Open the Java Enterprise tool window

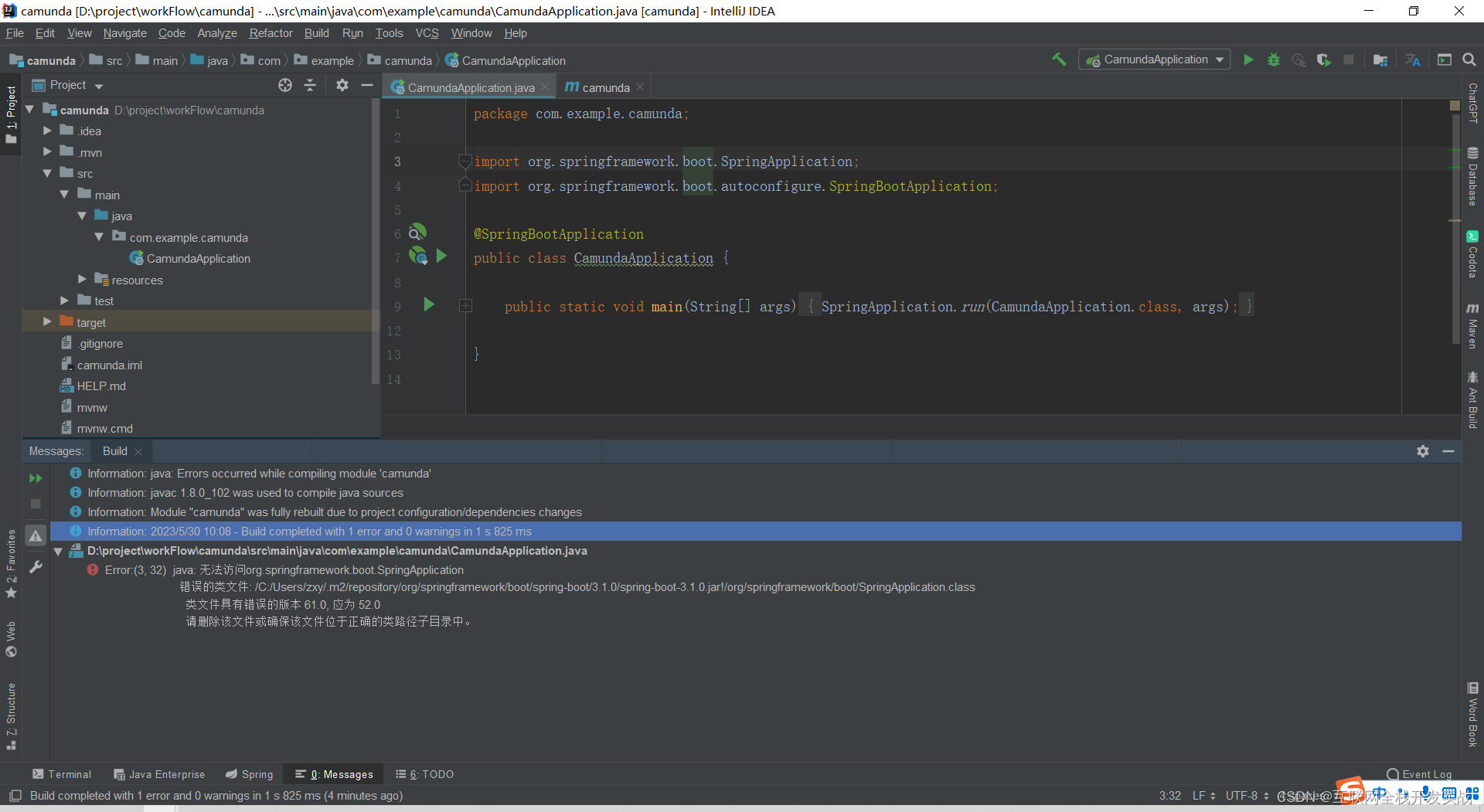pos(159,774)
